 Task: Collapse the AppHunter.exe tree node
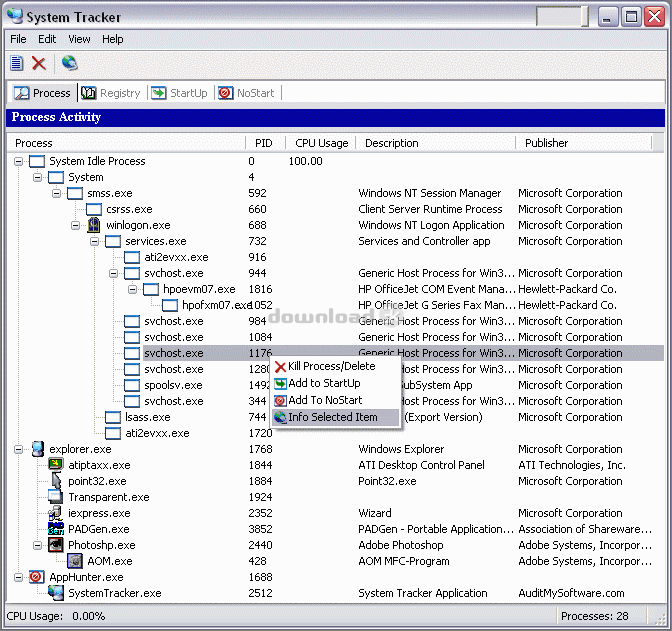(18, 577)
